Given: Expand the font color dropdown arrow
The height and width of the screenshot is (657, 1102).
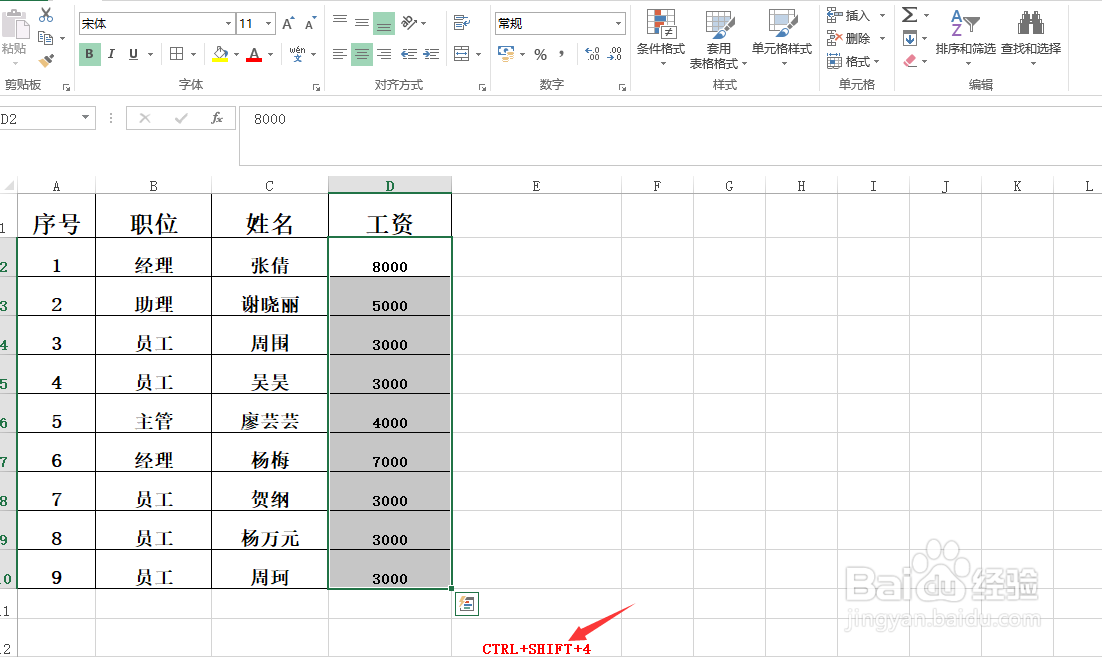Looking at the screenshot, I should coord(271,54).
